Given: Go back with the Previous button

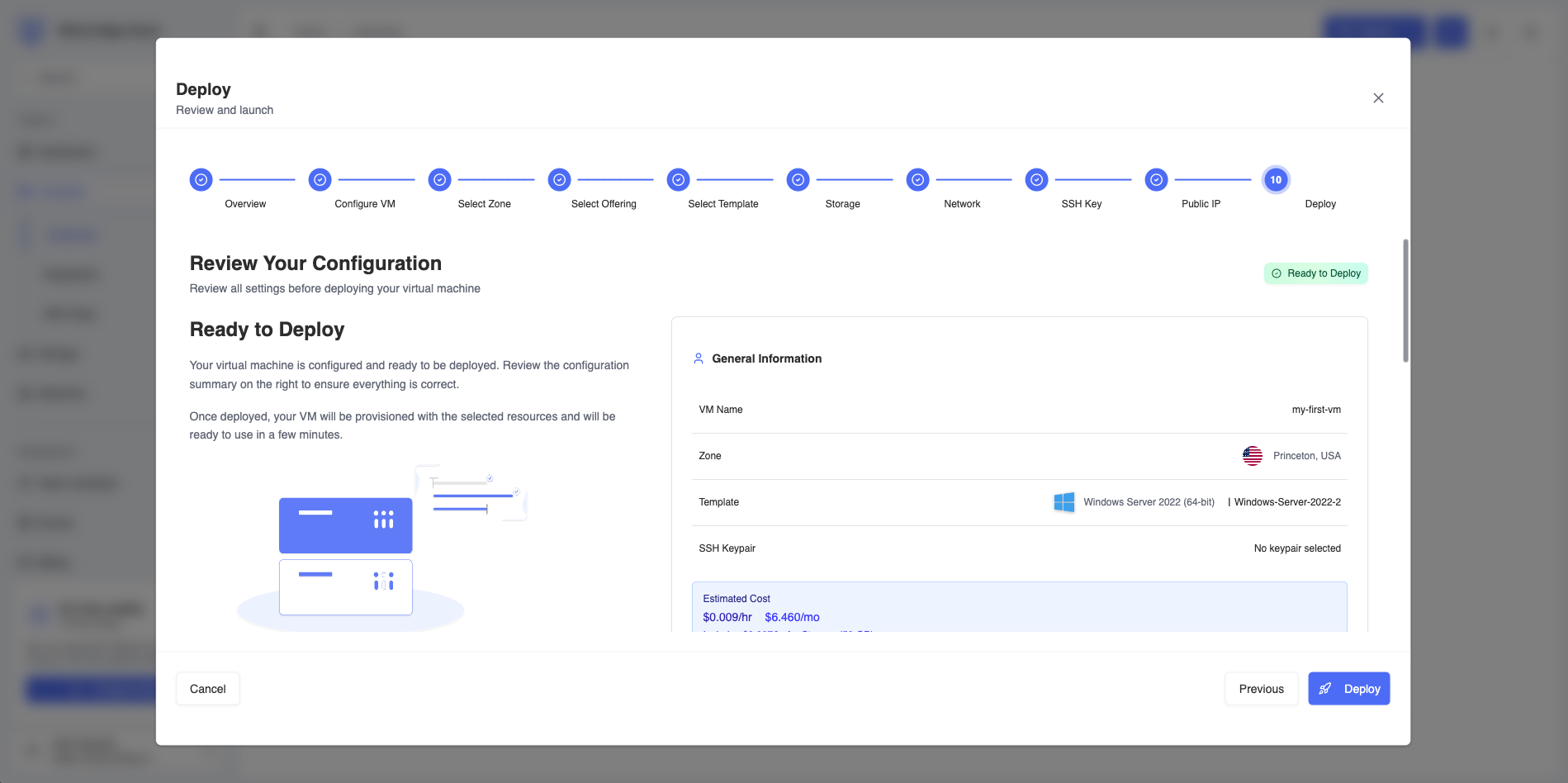Looking at the screenshot, I should 1262,689.
